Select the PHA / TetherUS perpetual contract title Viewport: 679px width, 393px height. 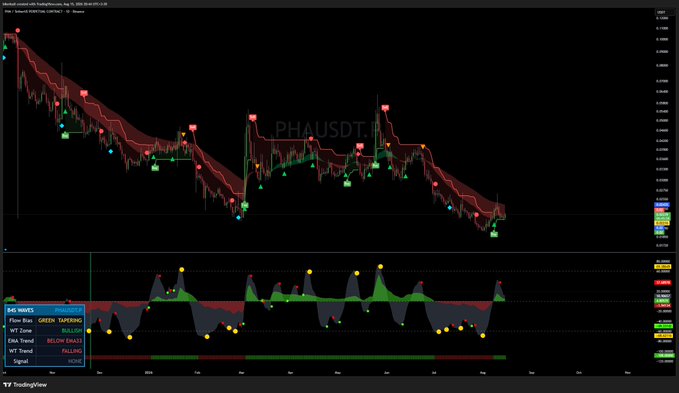[44, 12]
